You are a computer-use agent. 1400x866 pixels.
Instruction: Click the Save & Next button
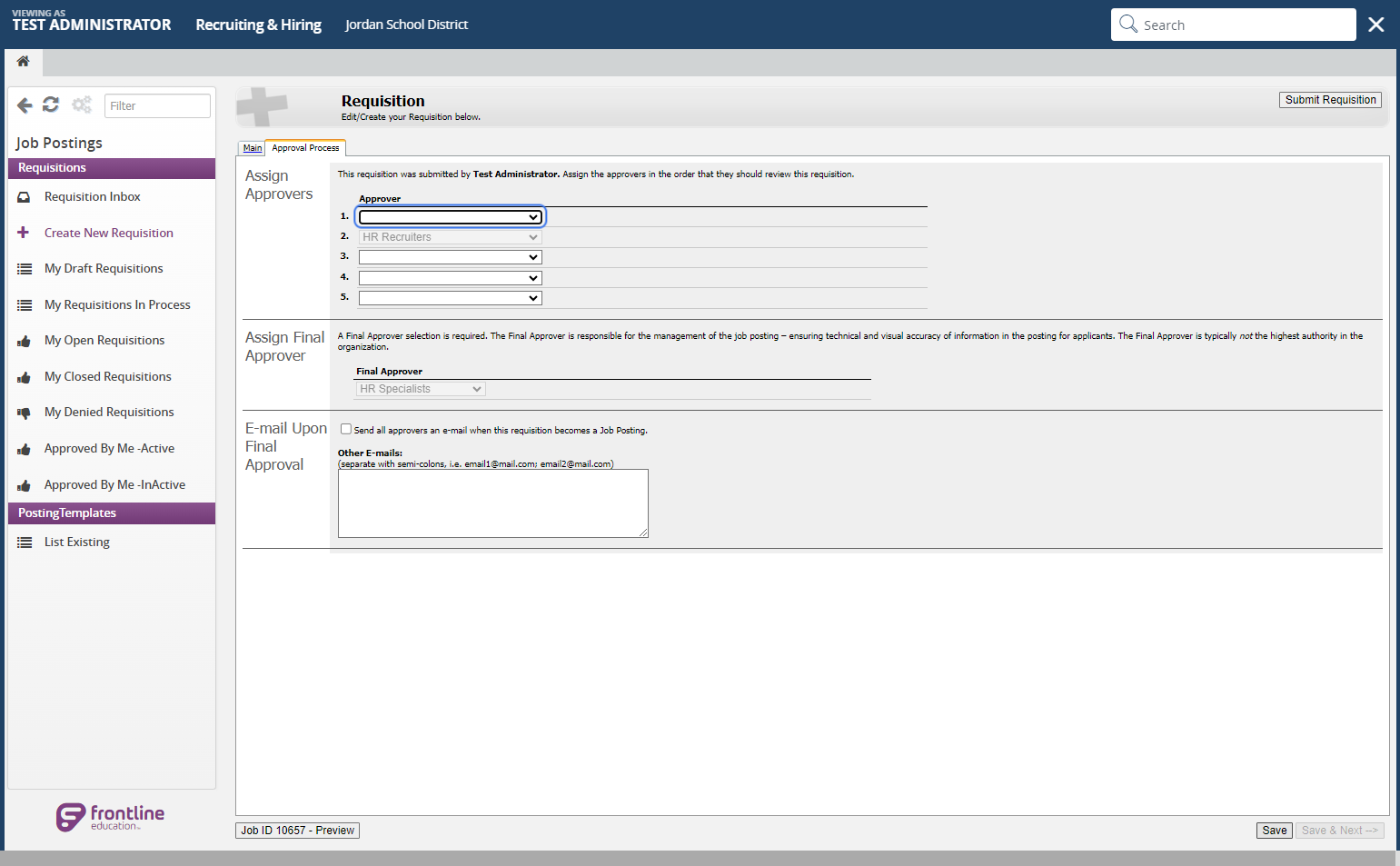[x=1339, y=831]
